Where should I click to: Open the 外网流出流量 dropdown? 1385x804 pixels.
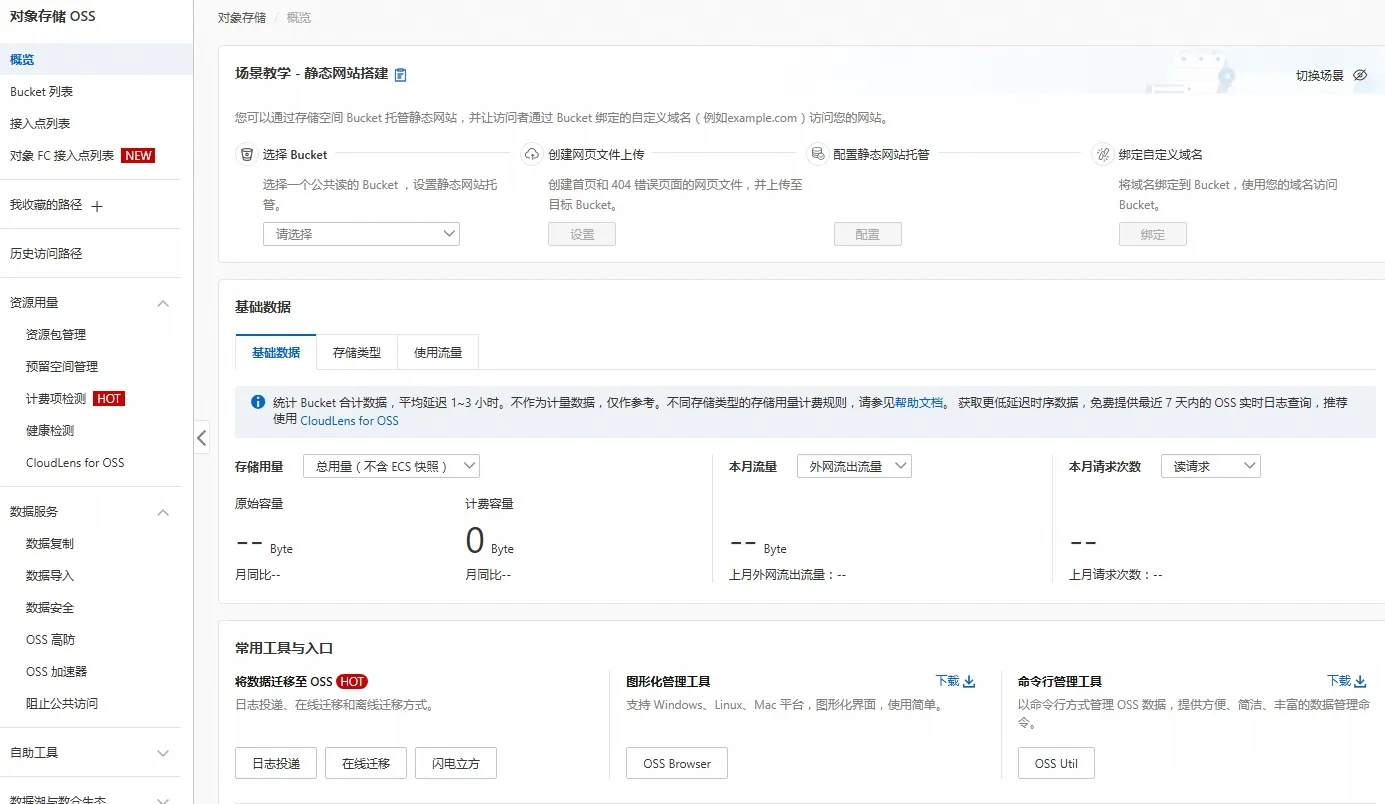click(x=854, y=466)
